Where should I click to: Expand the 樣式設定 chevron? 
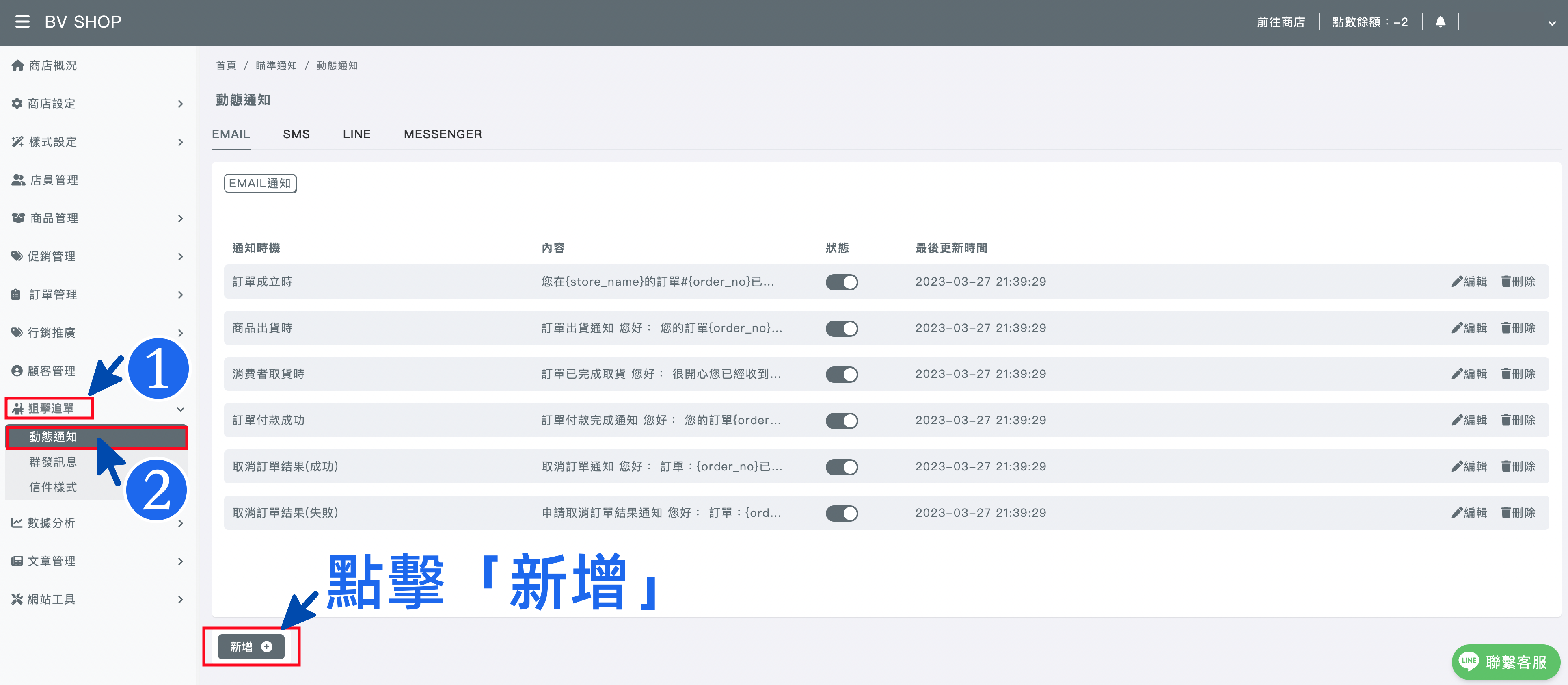pyautogui.click(x=180, y=143)
